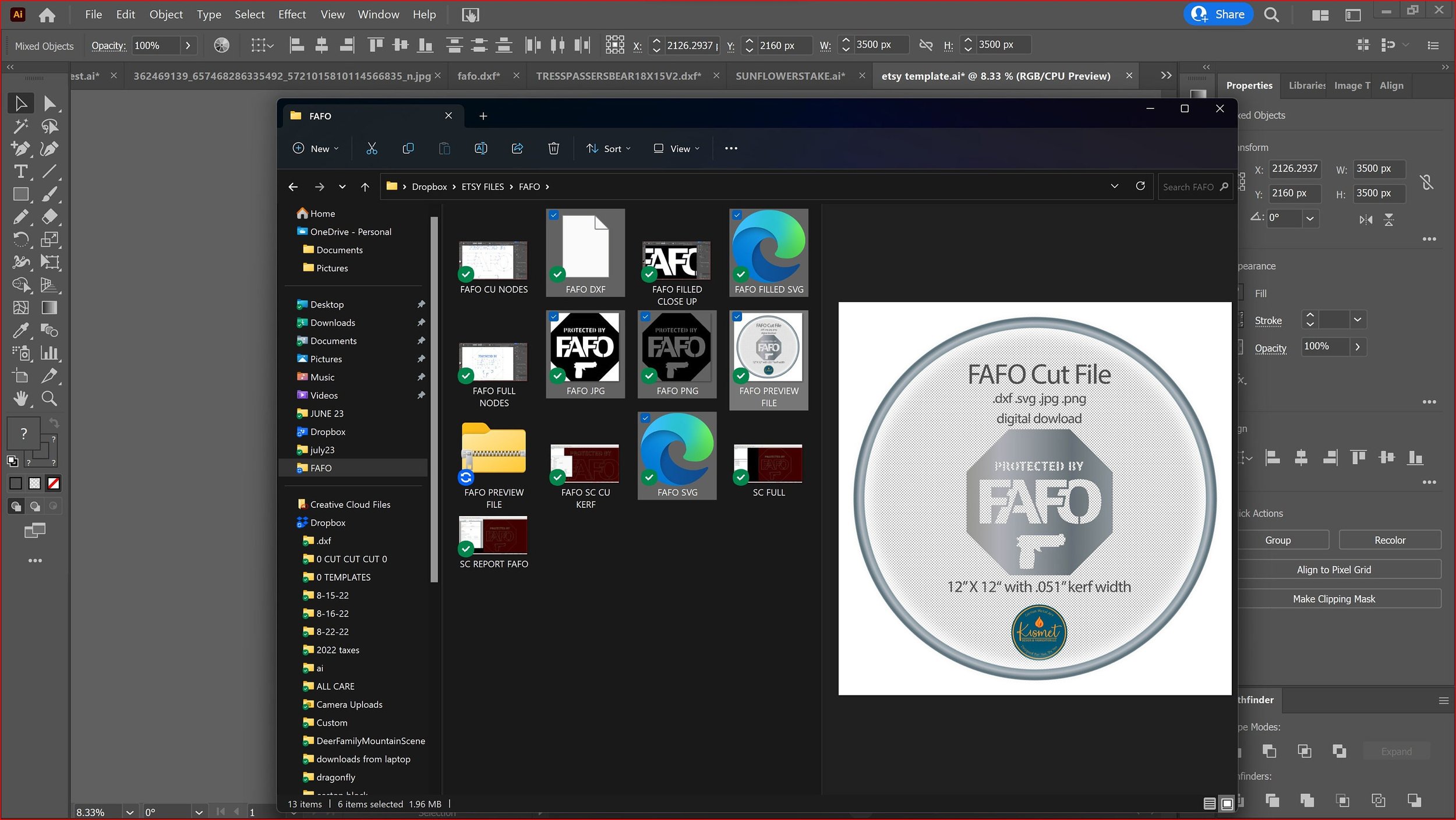
Task: Select the Type tool
Action: point(21,172)
